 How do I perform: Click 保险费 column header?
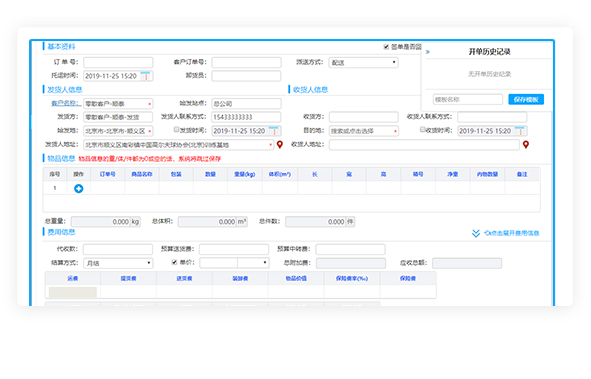[408, 278]
